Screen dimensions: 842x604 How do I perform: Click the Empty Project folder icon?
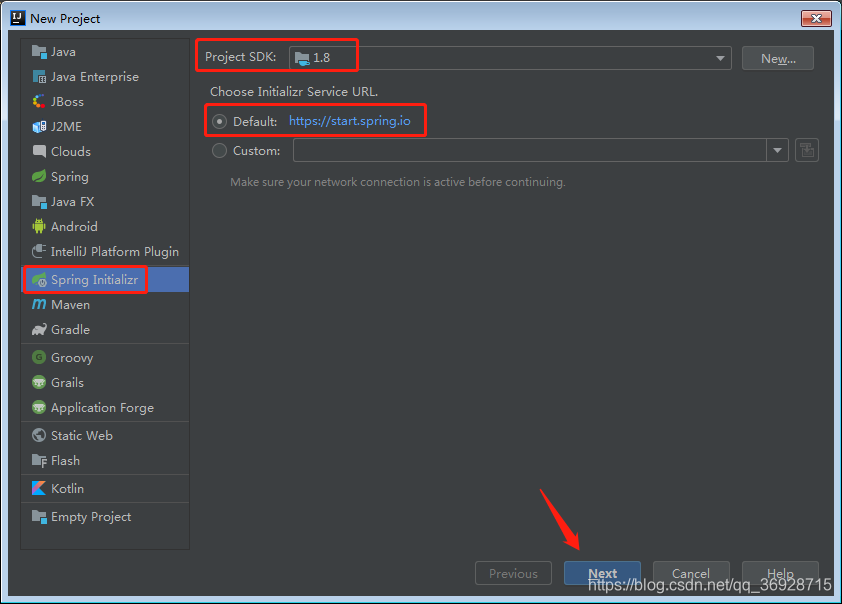pos(39,516)
